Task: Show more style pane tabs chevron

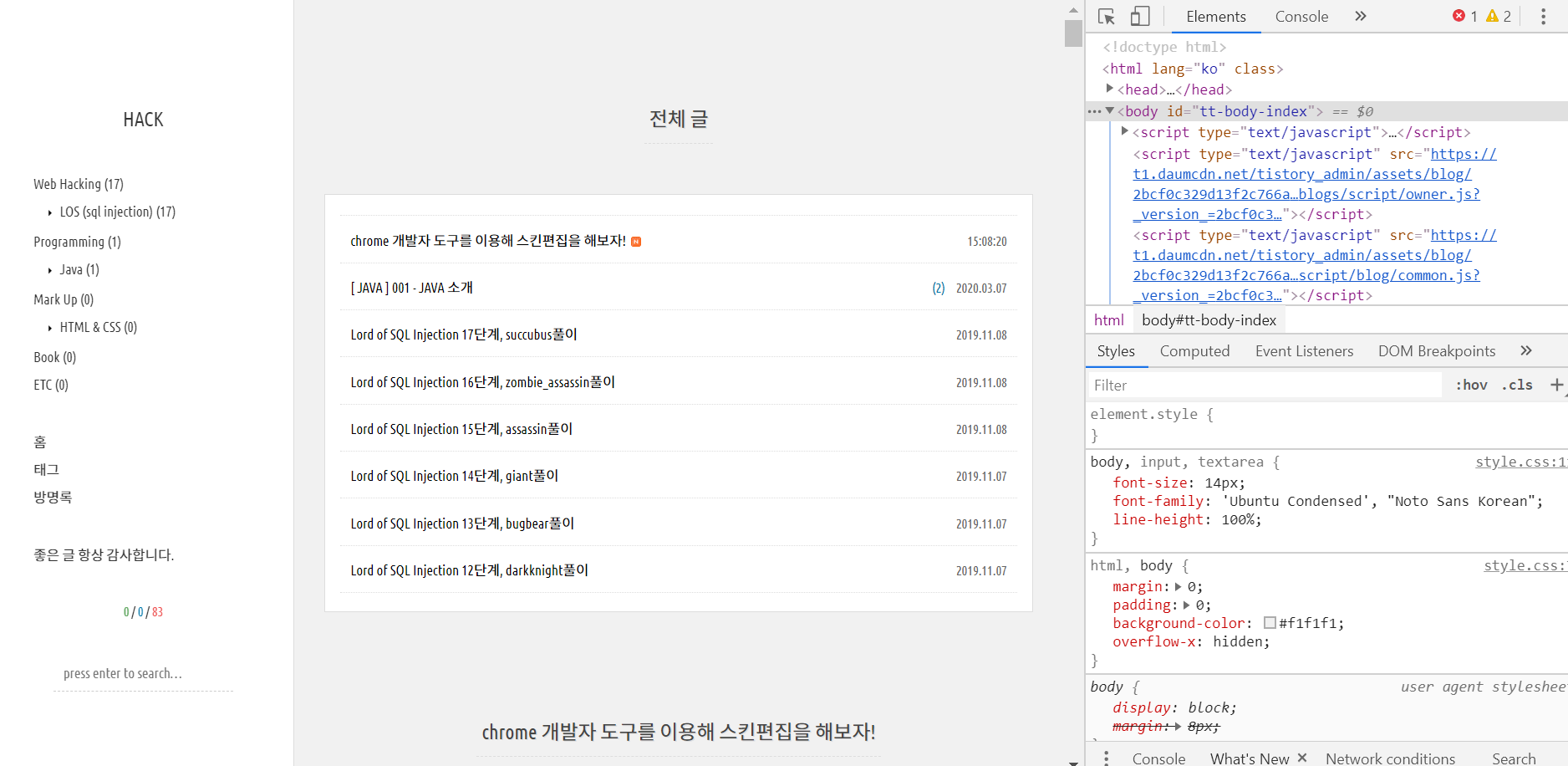Action: (1526, 350)
